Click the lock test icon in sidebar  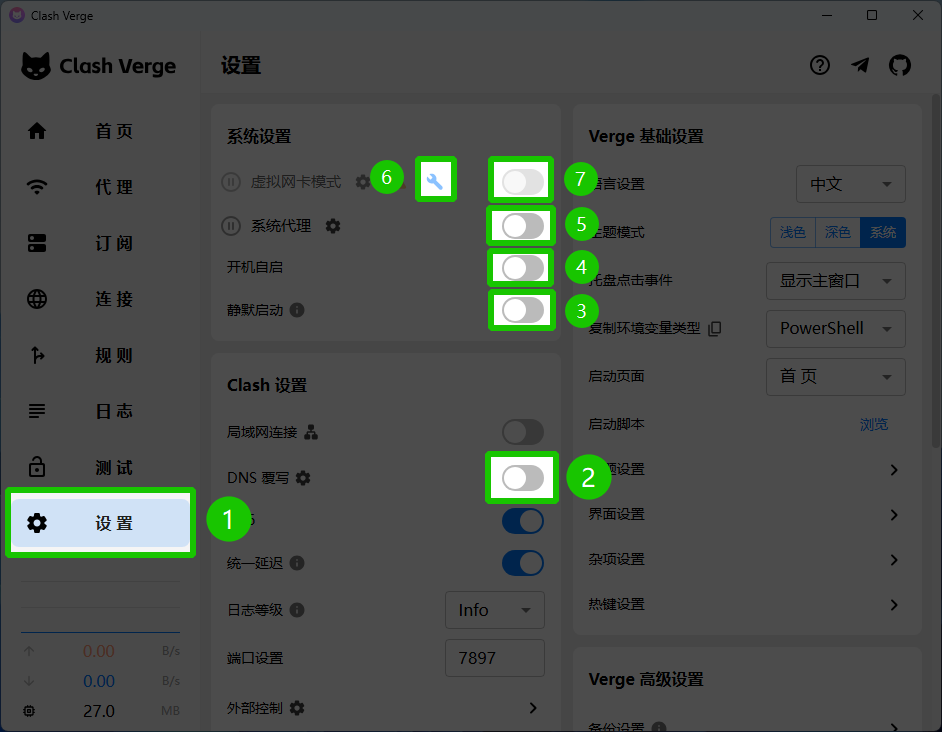(37, 467)
